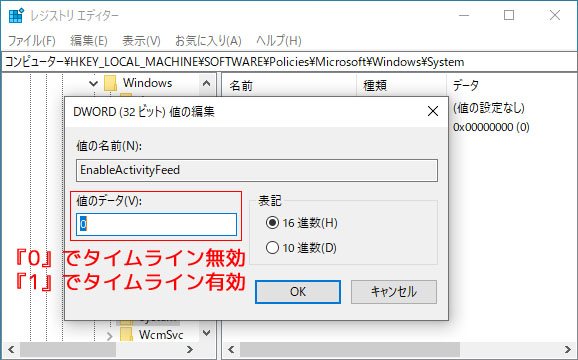Click the registry path address bar
The width and height of the screenshot is (578, 360).
(289, 62)
